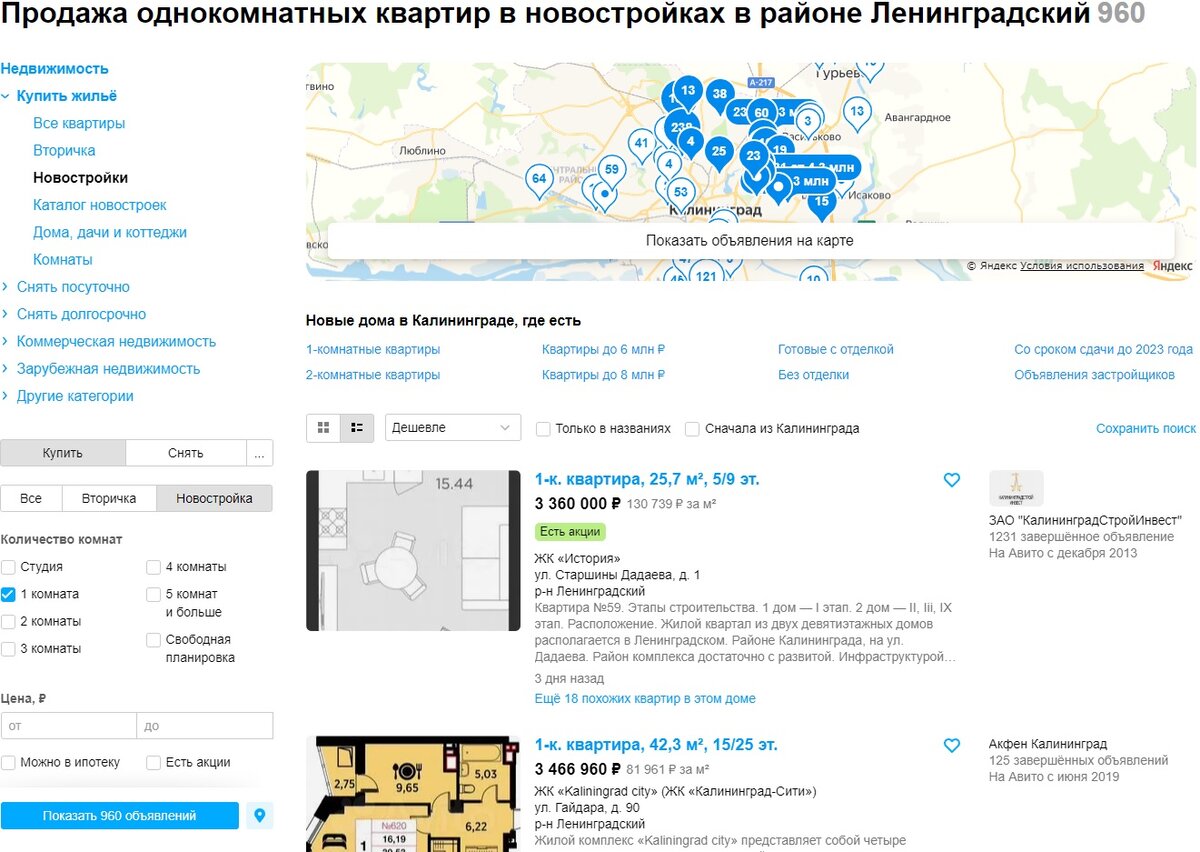The image size is (1200, 852).
Task: Uncheck the 1 комната checkbox
Action: click(8, 594)
